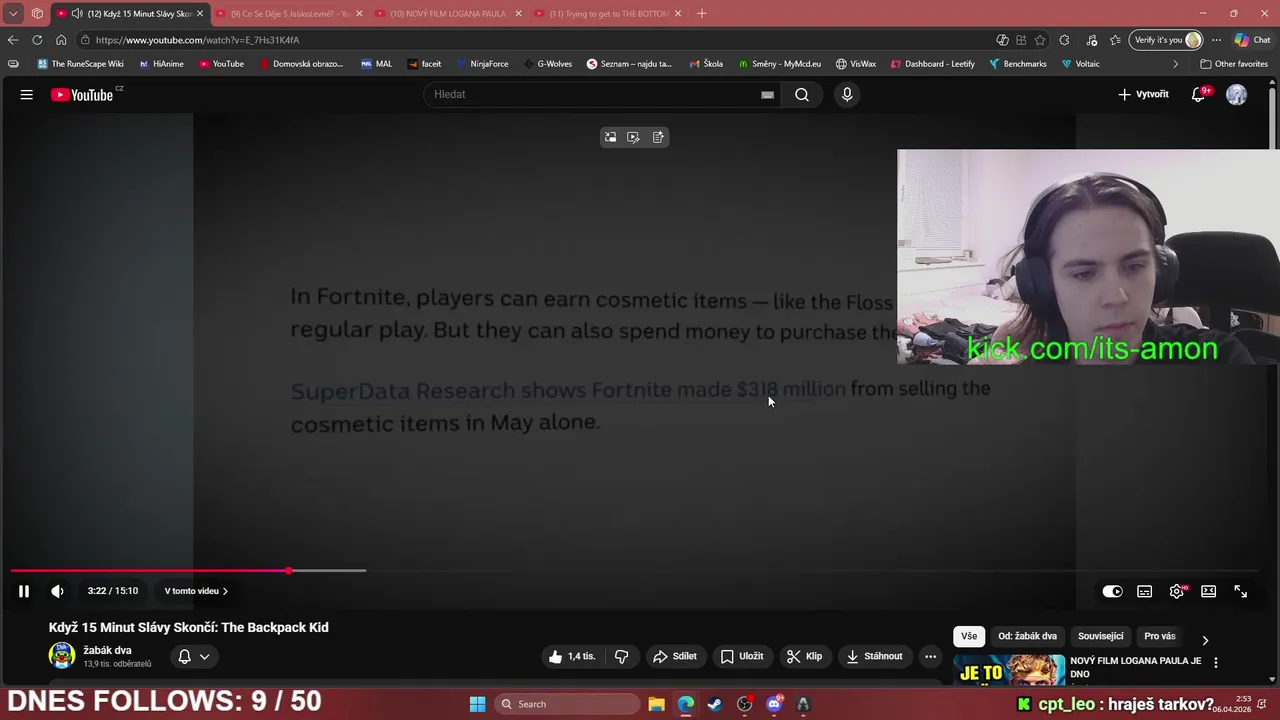The image size is (1280, 720).
Task: Add this page to favorites star
Action: pos(1040,40)
